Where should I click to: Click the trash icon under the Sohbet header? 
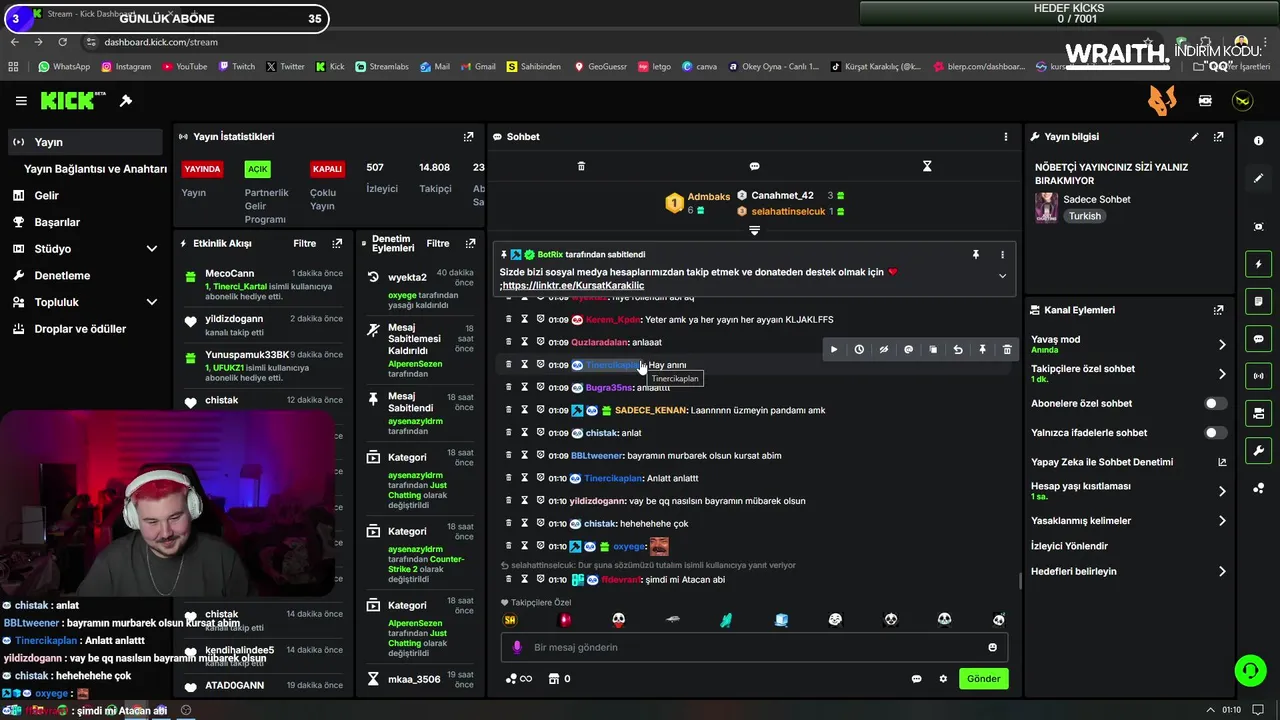click(581, 166)
